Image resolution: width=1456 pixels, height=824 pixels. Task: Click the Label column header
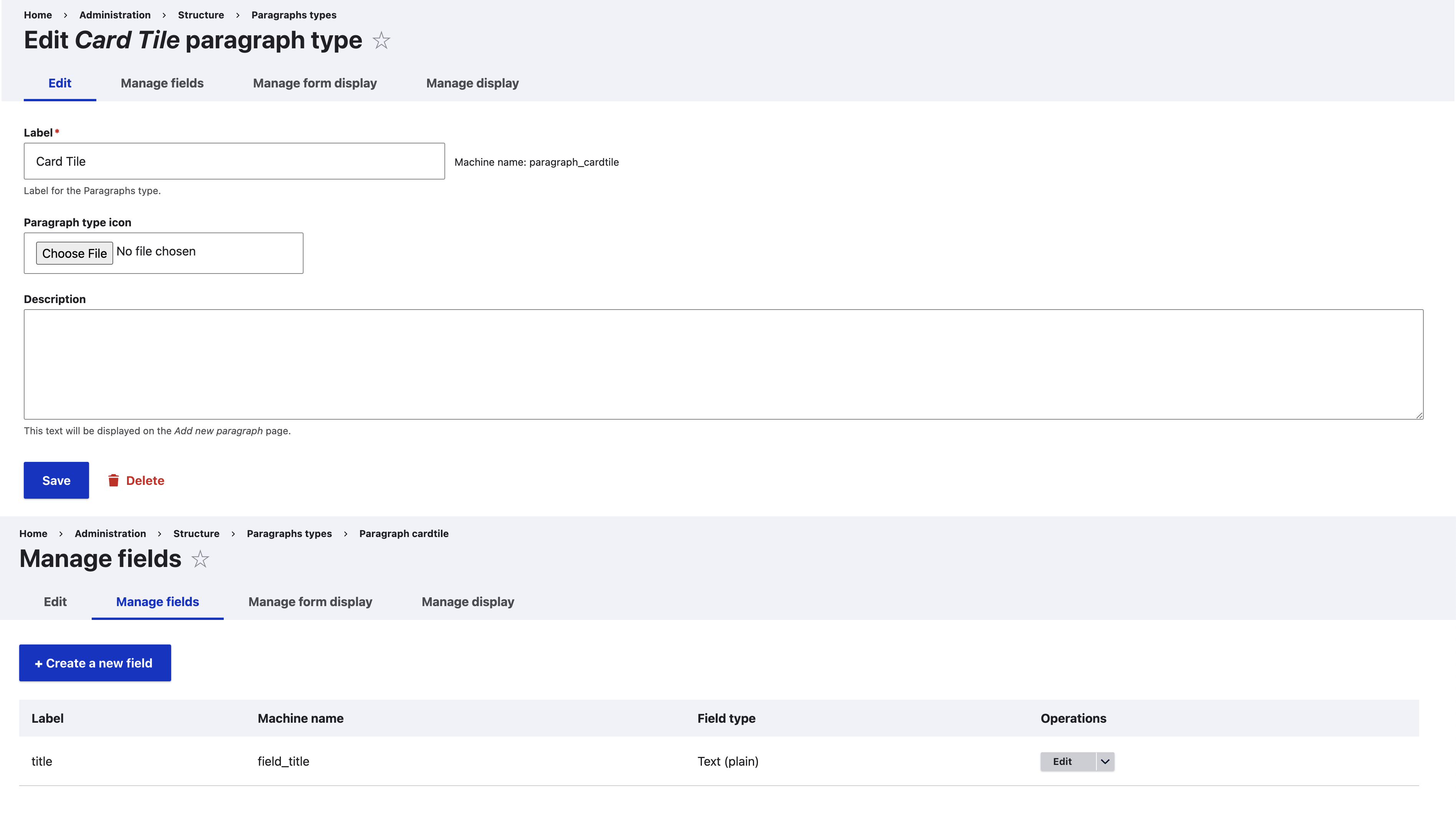point(48,718)
